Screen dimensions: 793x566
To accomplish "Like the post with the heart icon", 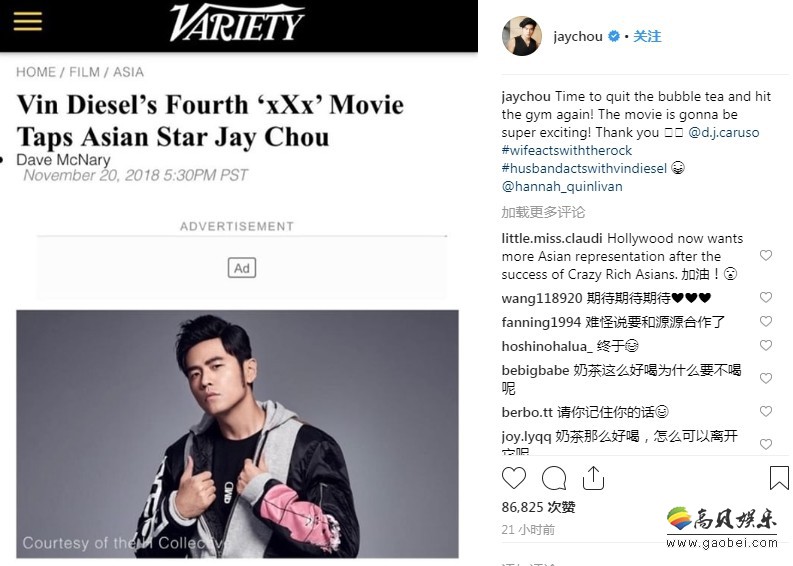I will (514, 478).
